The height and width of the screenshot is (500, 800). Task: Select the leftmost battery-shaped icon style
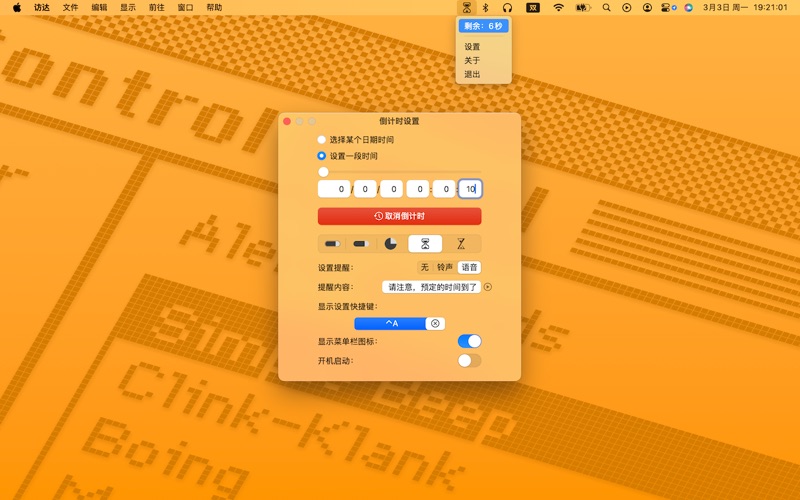tap(332, 243)
